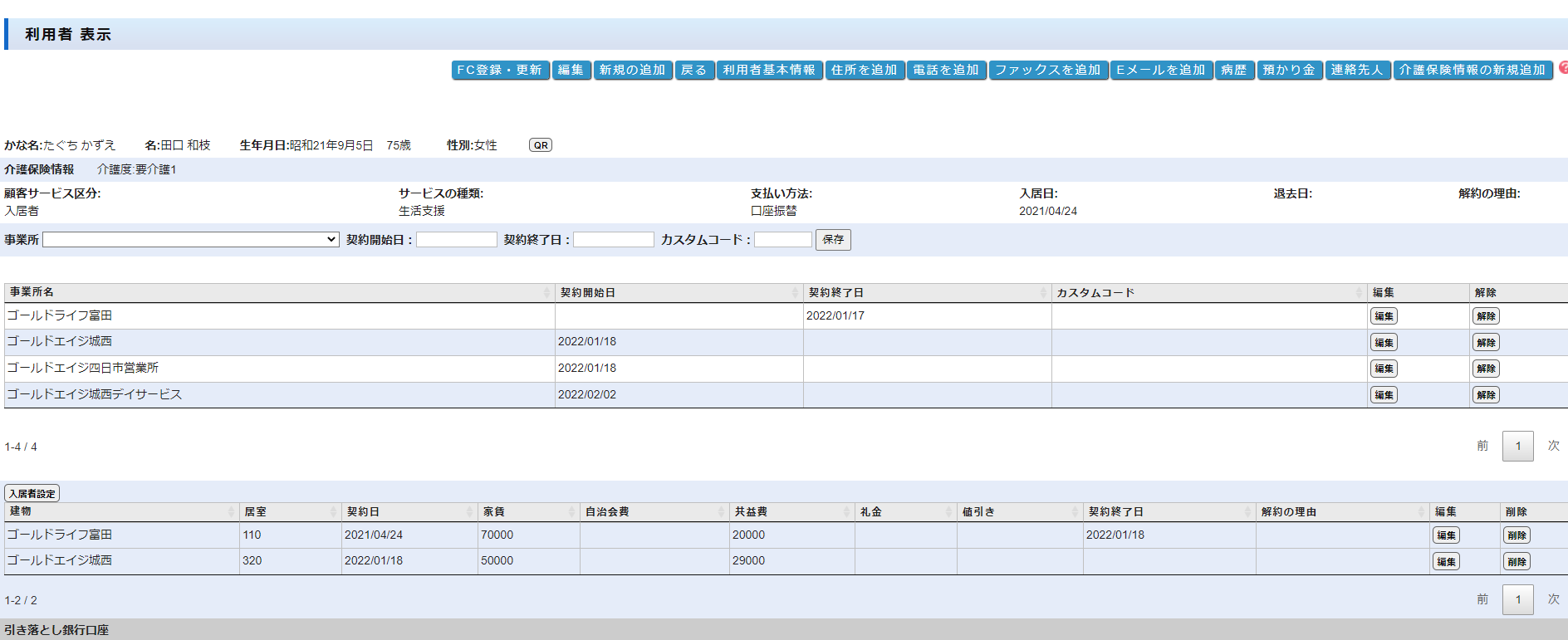Sort by 事業所名 column sort arrows

coord(546,293)
